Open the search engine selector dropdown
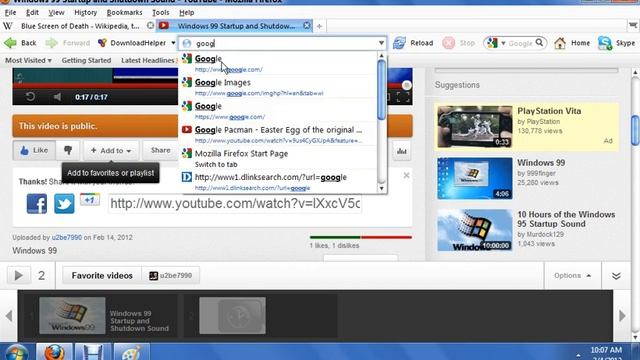The height and width of the screenshot is (360, 640). (x=496, y=43)
